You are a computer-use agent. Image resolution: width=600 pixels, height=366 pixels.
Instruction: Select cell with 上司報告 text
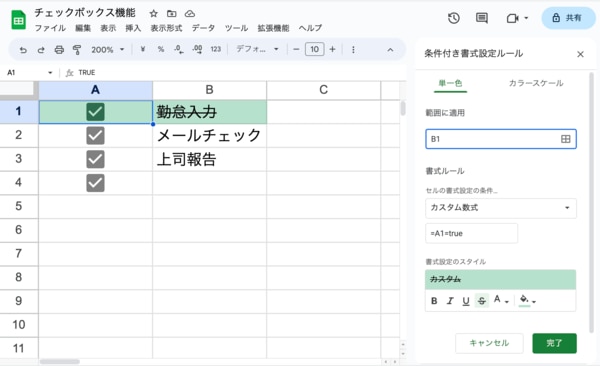point(209,159)
